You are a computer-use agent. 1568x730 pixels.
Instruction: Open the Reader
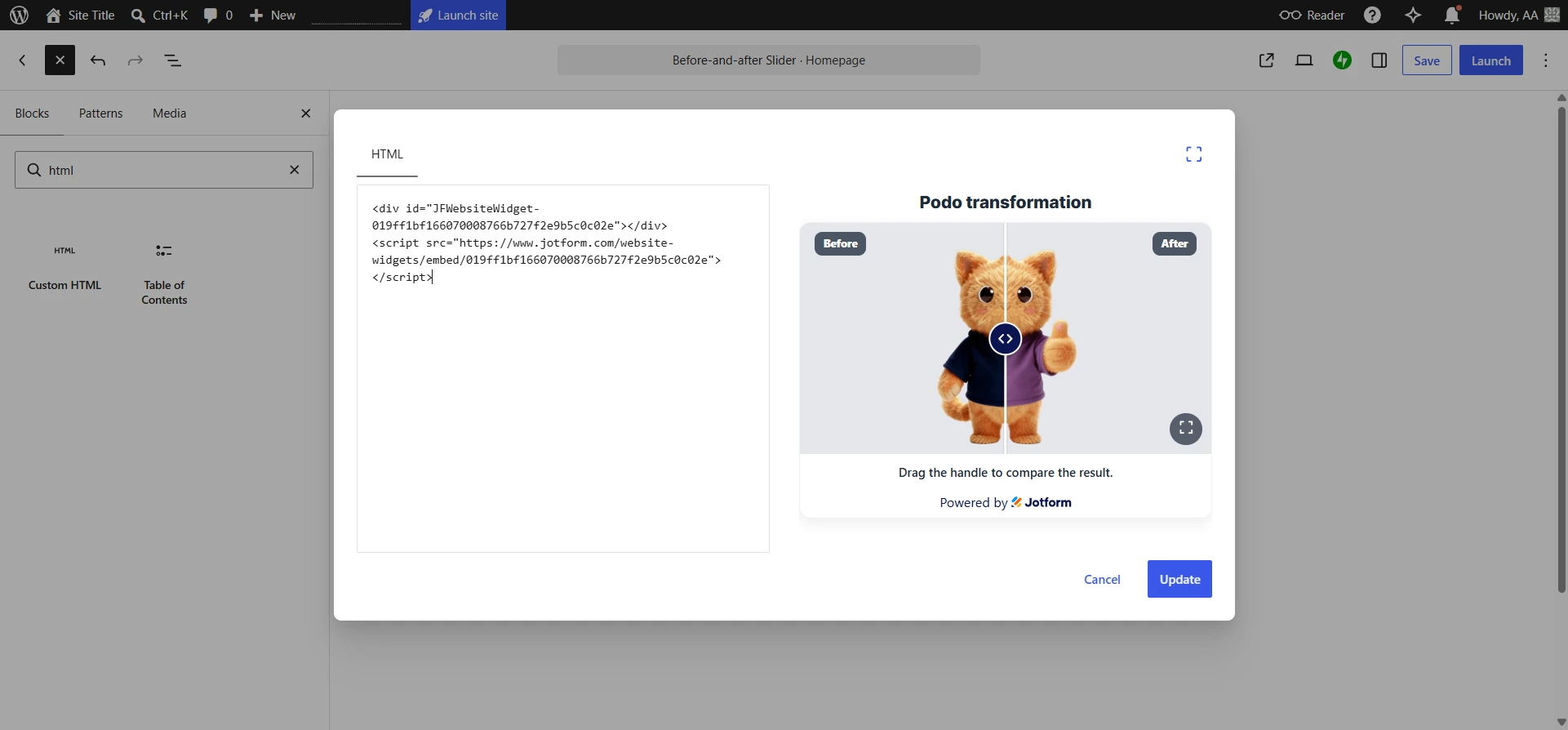(1312, 15)
